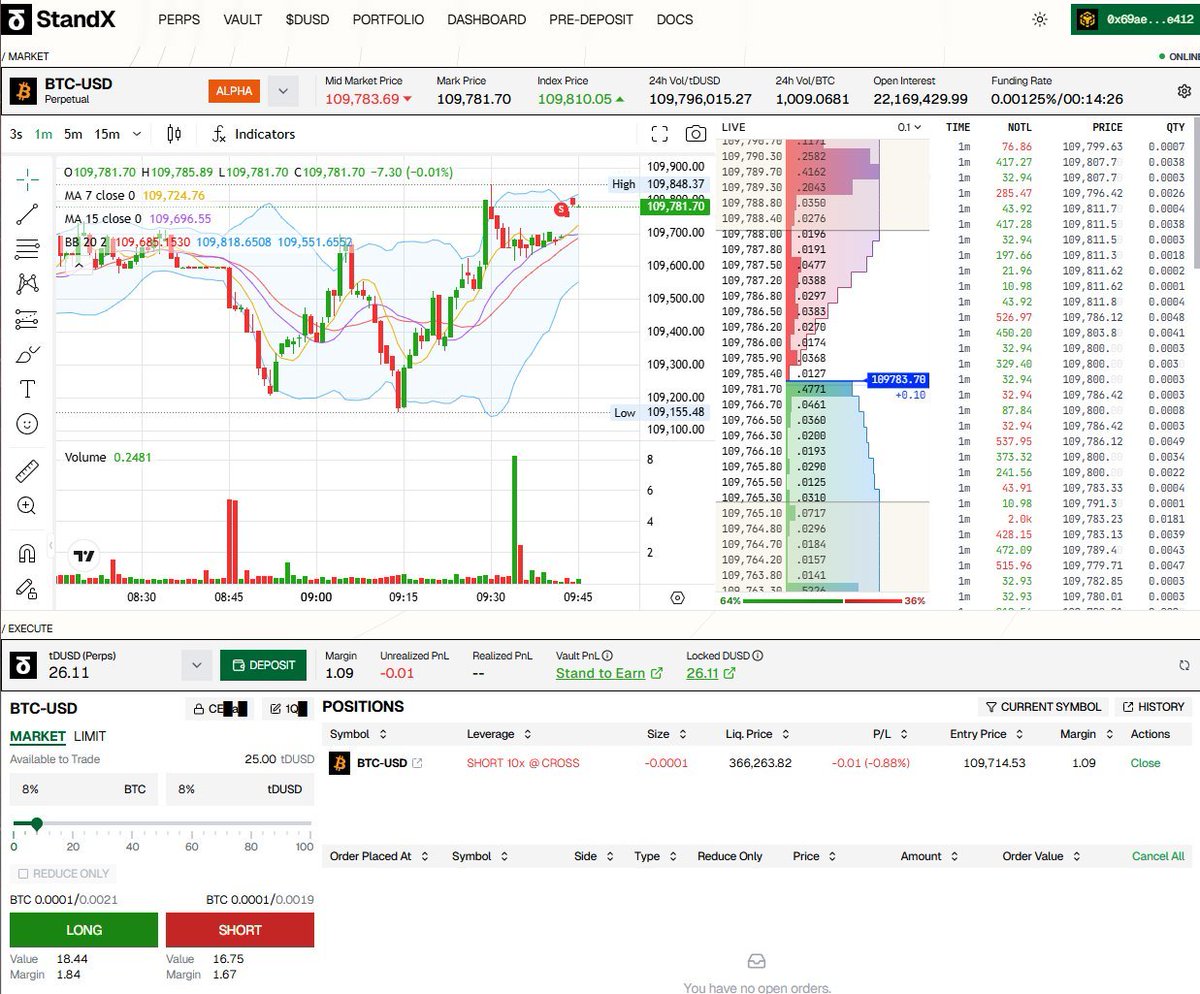Toggle lock all drawing tools icon
This screenshot has width=1200, height=994.
[27, 590]
